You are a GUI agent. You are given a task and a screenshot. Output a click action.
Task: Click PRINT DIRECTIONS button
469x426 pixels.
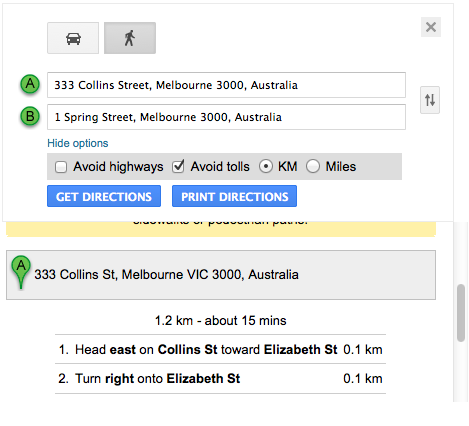point(234,196)
